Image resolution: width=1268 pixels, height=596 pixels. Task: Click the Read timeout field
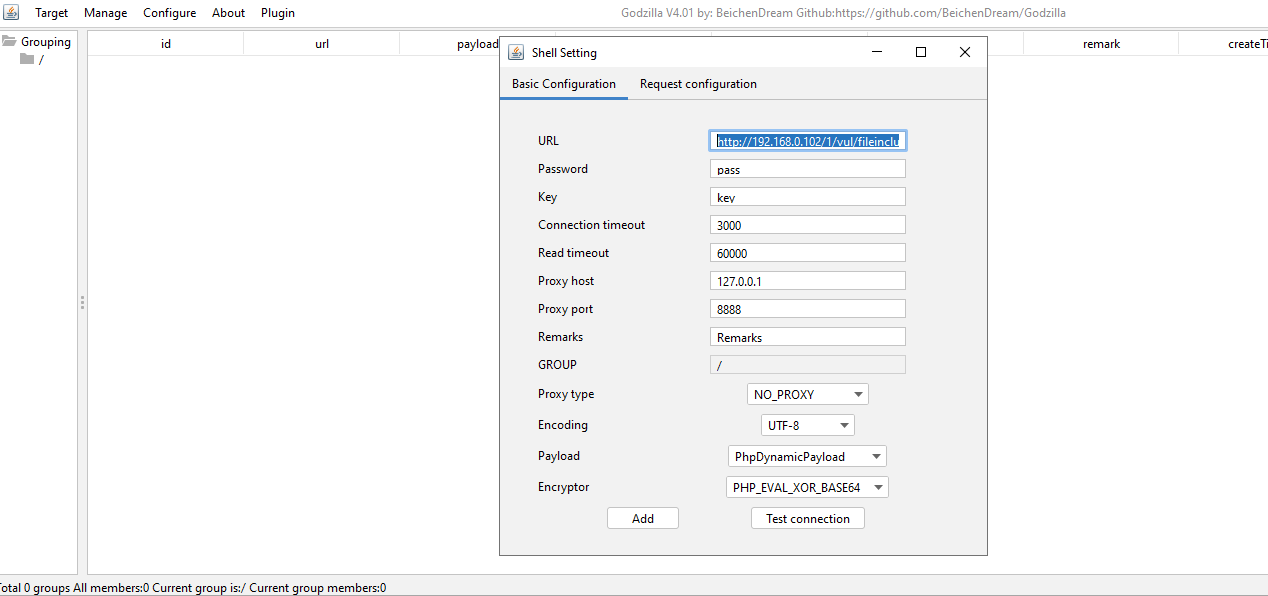click(808, 253)
